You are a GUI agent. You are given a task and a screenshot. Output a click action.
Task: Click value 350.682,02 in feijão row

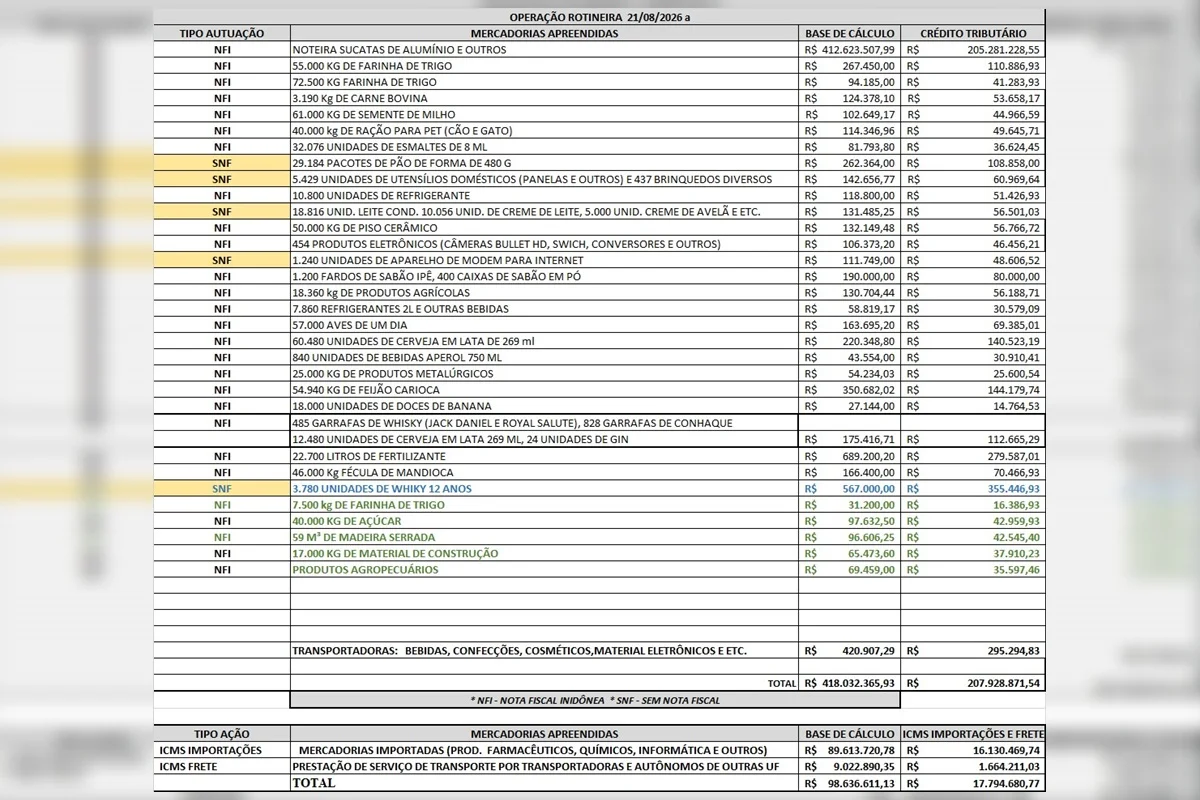(868, 389)
